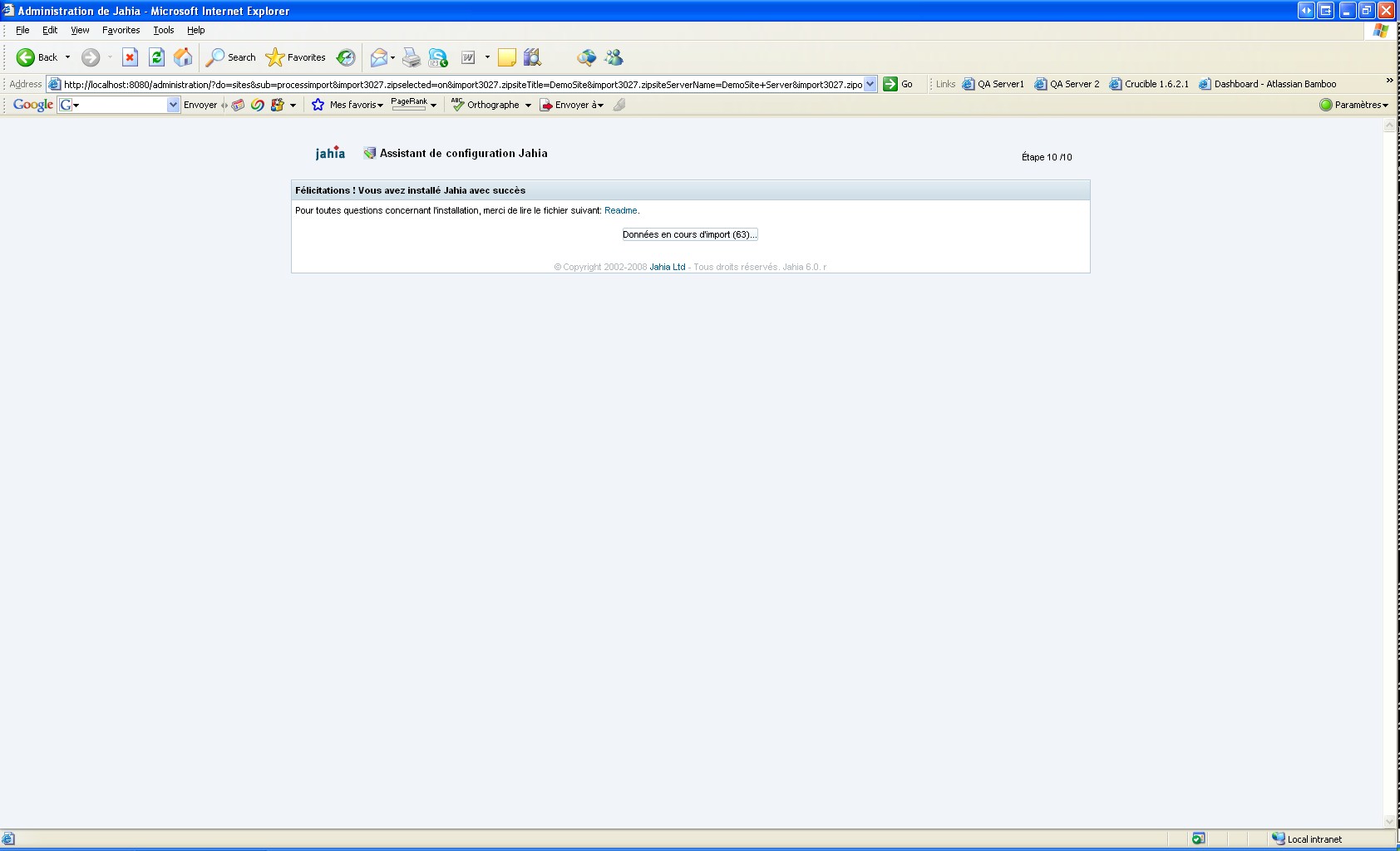1400x851 pixels.
Task: Click the yellow note icon
Action: pos(507,57)
